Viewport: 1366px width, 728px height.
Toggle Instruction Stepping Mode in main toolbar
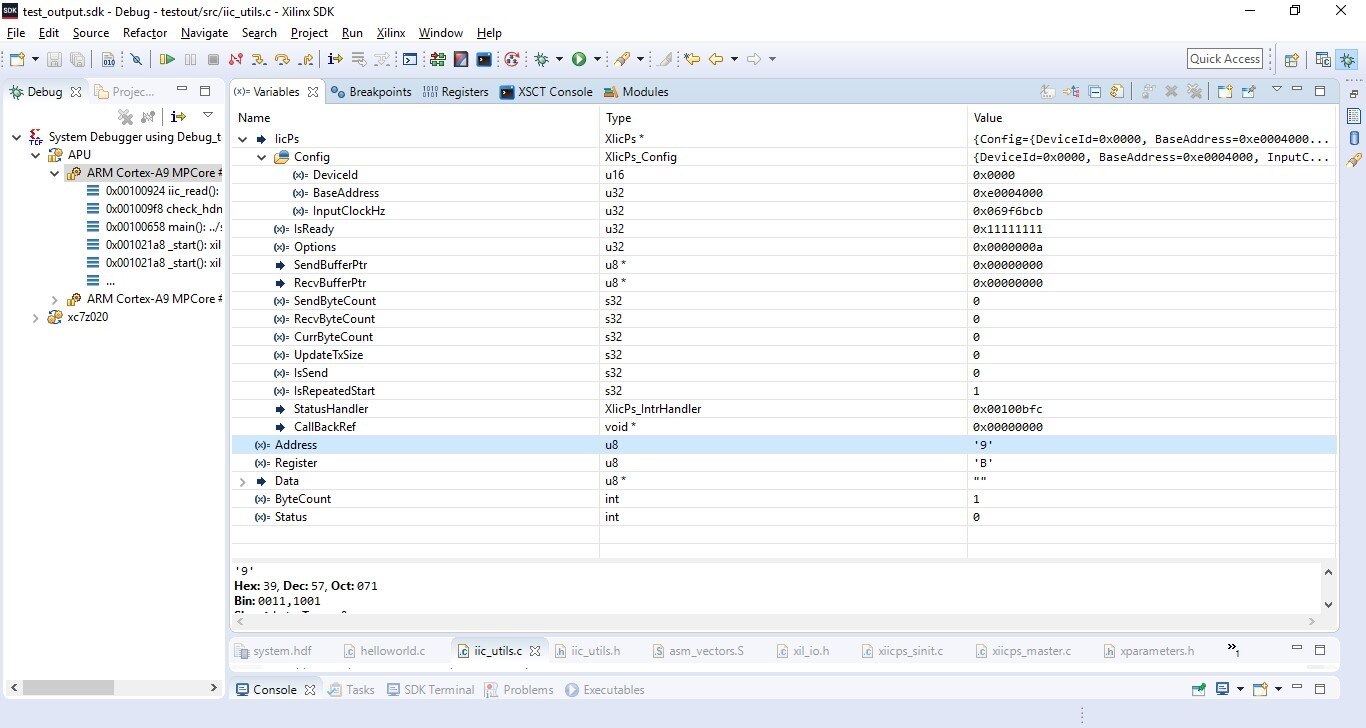click(x=335, y=60)
